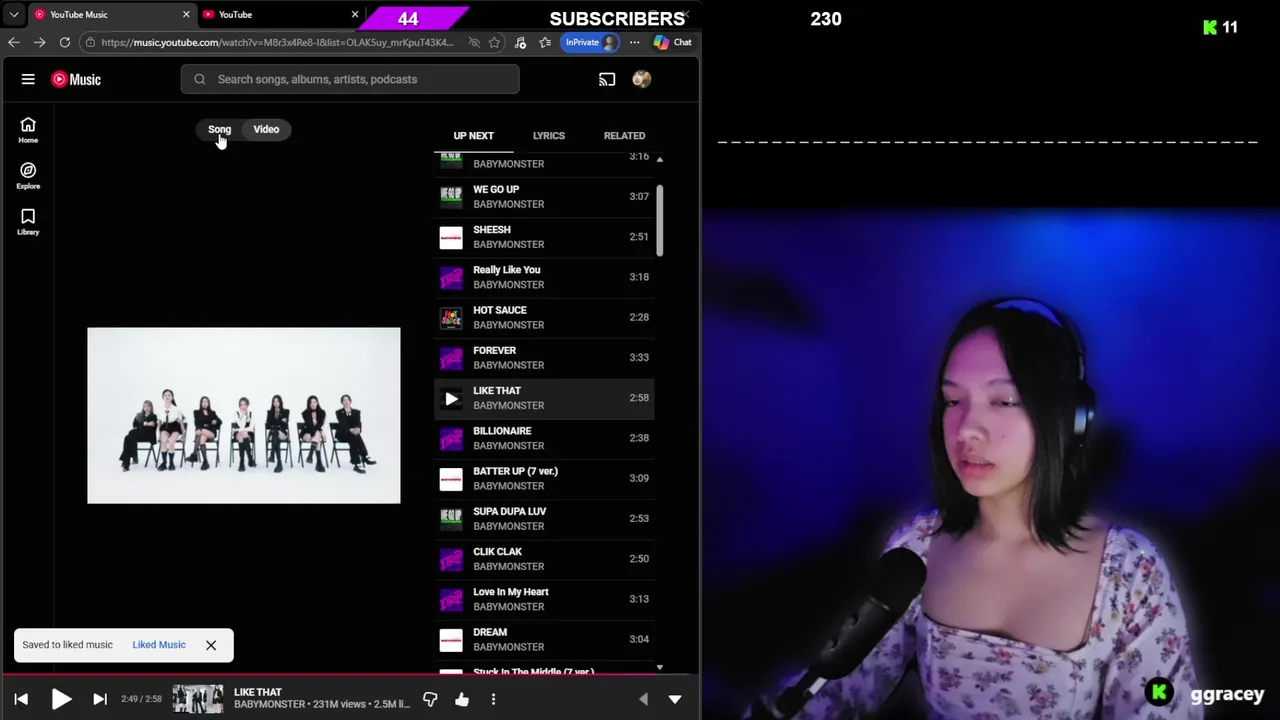1280x720 pixels.
Task: Click the tracking prevention eye icon
Action: click(474, 42)
